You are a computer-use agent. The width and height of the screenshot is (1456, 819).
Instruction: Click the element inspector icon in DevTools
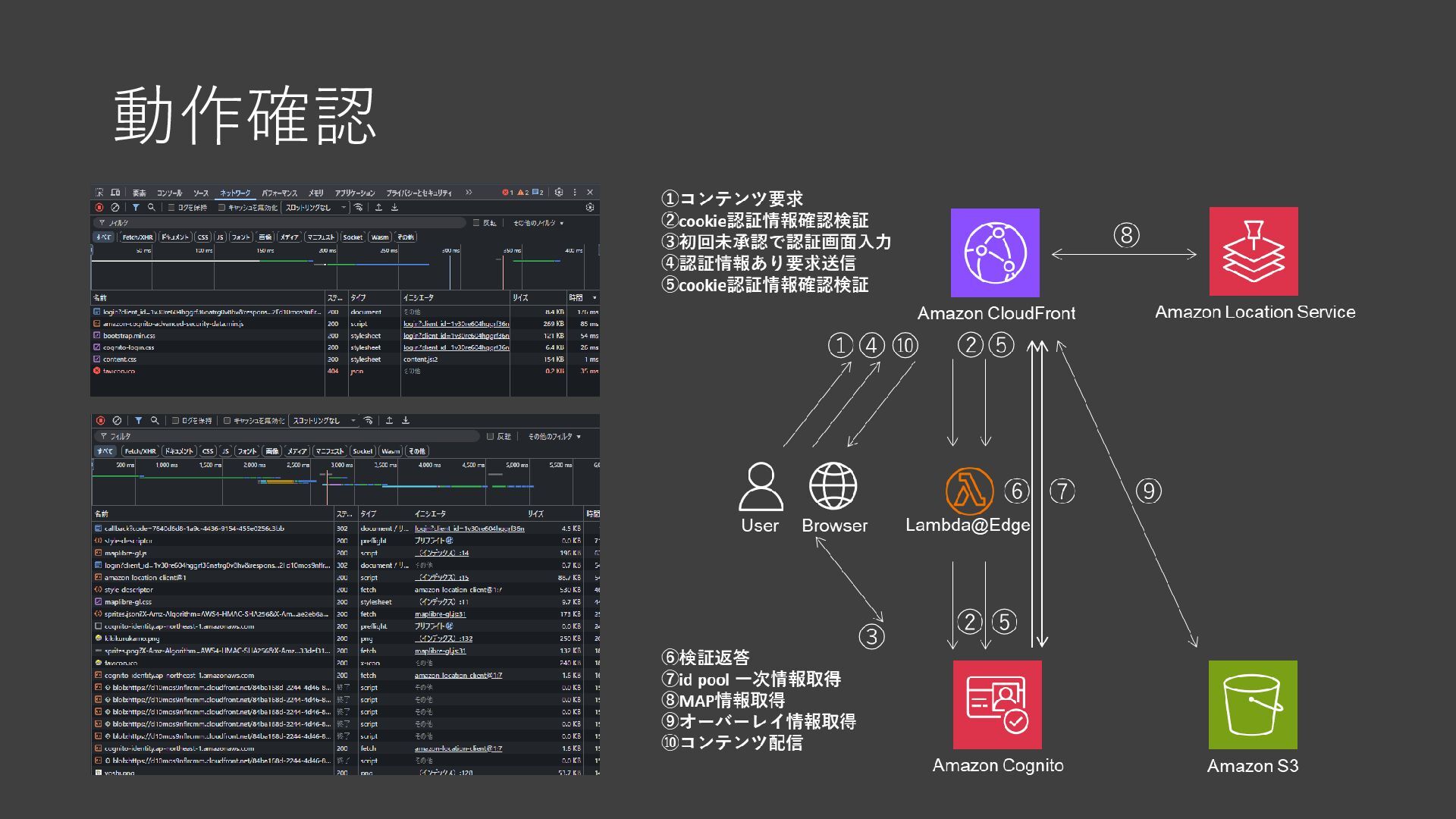99,193
